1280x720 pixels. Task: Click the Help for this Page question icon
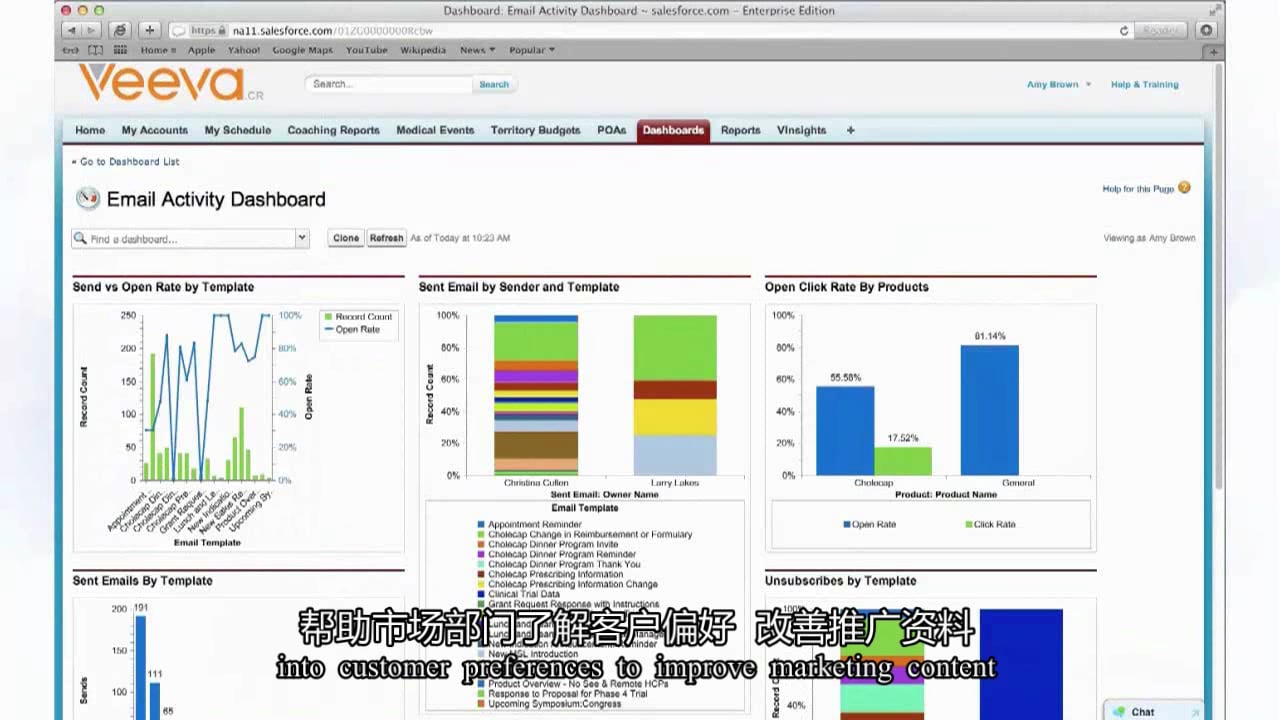1184,188
